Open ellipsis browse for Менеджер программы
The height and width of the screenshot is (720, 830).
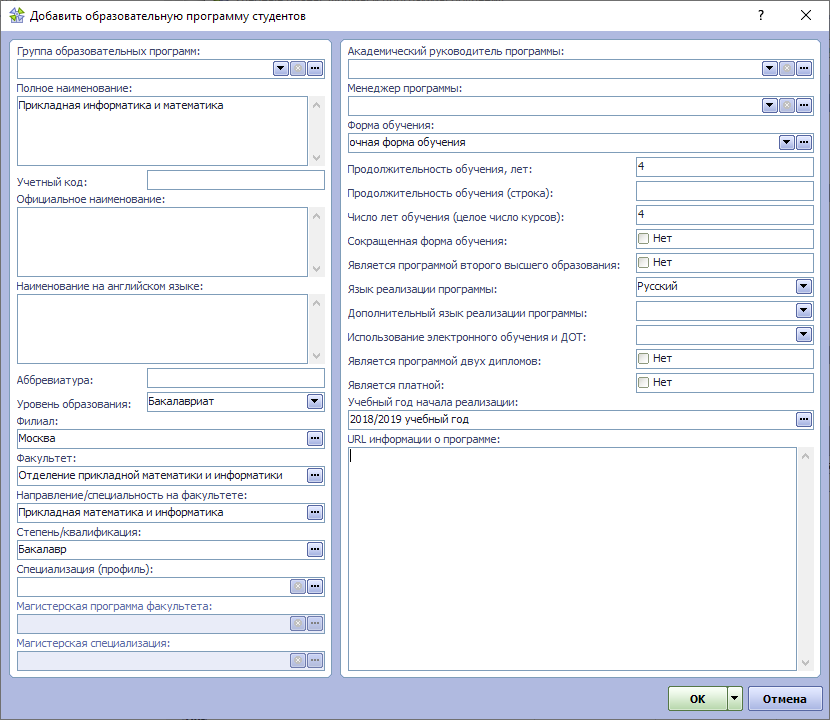(804, 105)
